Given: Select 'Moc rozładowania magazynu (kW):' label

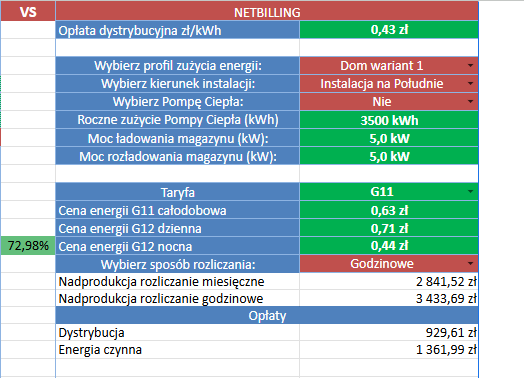Looking at the screenshot, I should click(177, 156).
